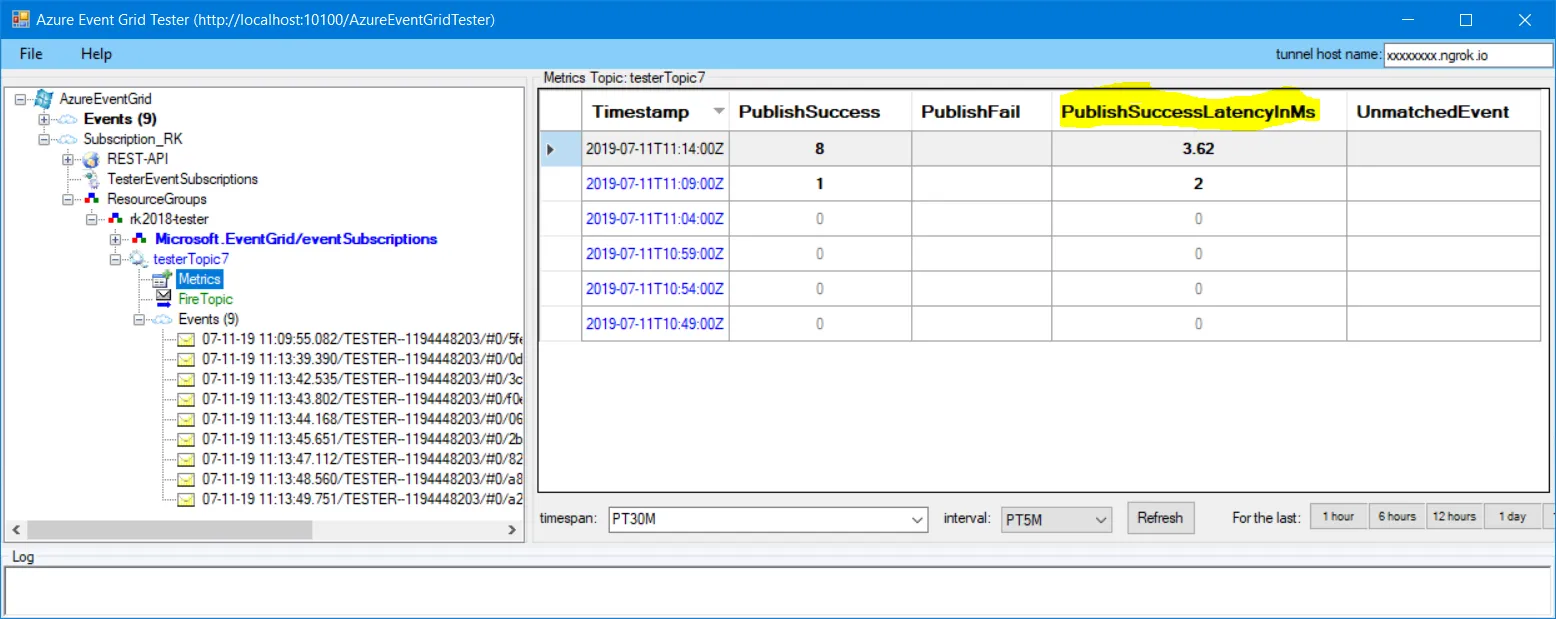The height and width of the screenshot is (619, 1556).
Task: Click the PublishSuccess value 8 cell
Action: coord(820,149)
